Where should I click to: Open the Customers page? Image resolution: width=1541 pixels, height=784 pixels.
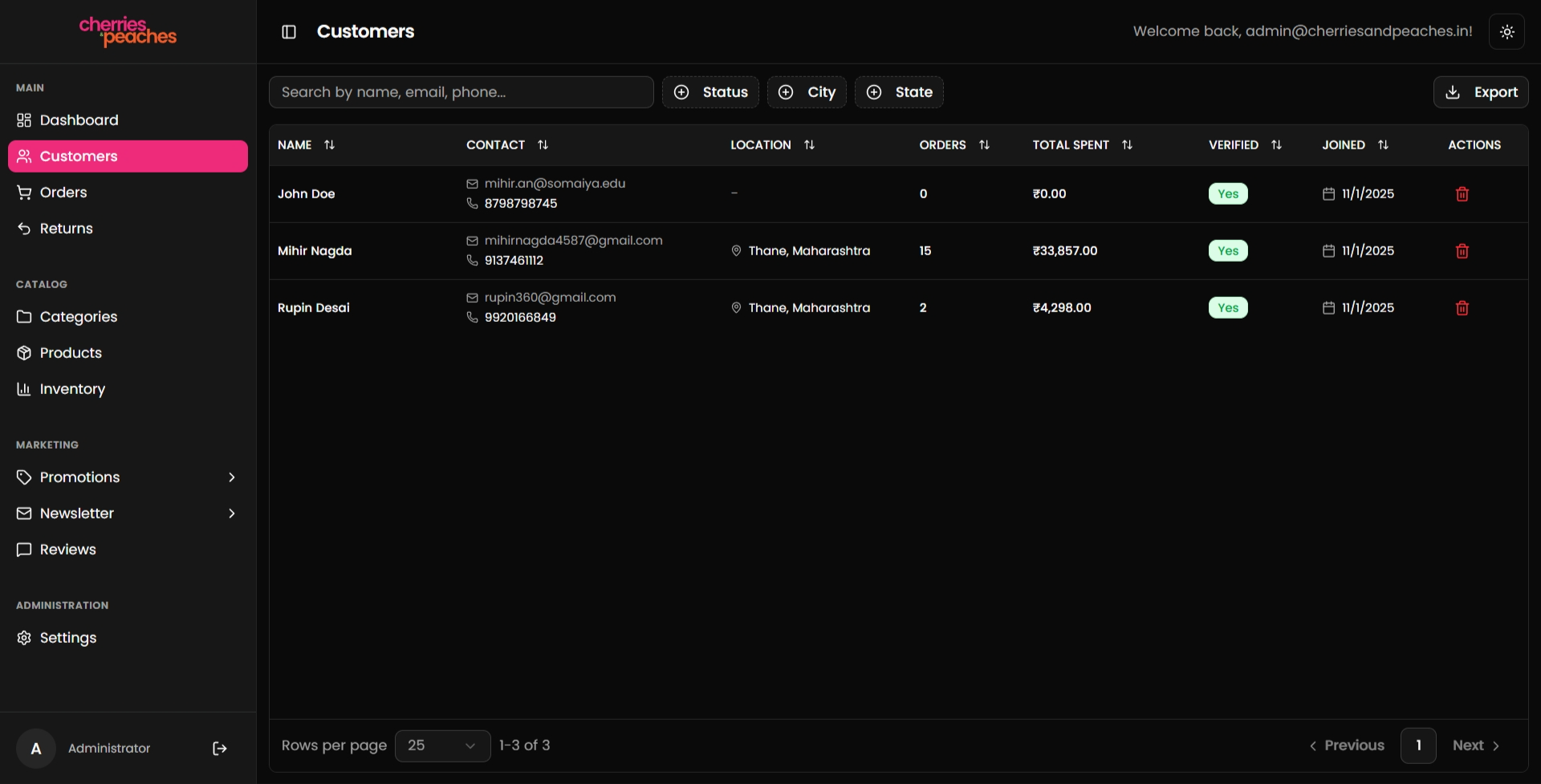pos(128,156)
